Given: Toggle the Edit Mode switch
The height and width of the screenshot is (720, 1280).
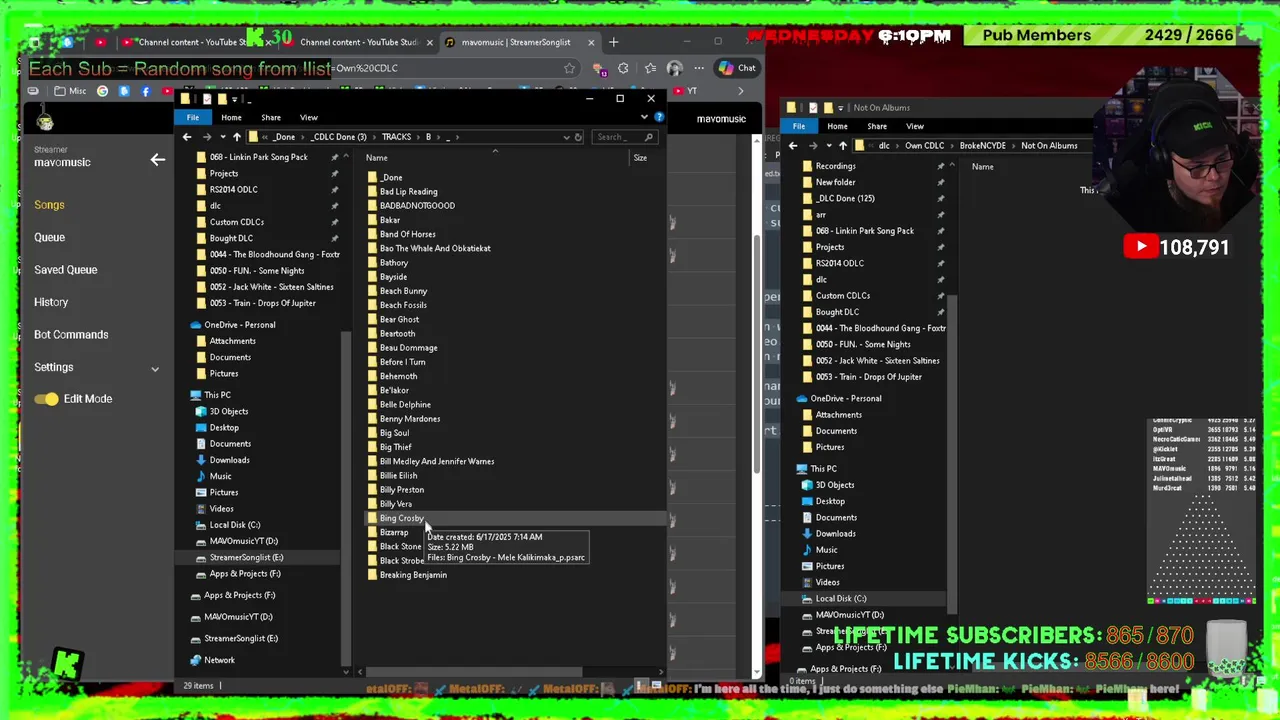Looking at the screenshot, I should (x=46, y=399).
